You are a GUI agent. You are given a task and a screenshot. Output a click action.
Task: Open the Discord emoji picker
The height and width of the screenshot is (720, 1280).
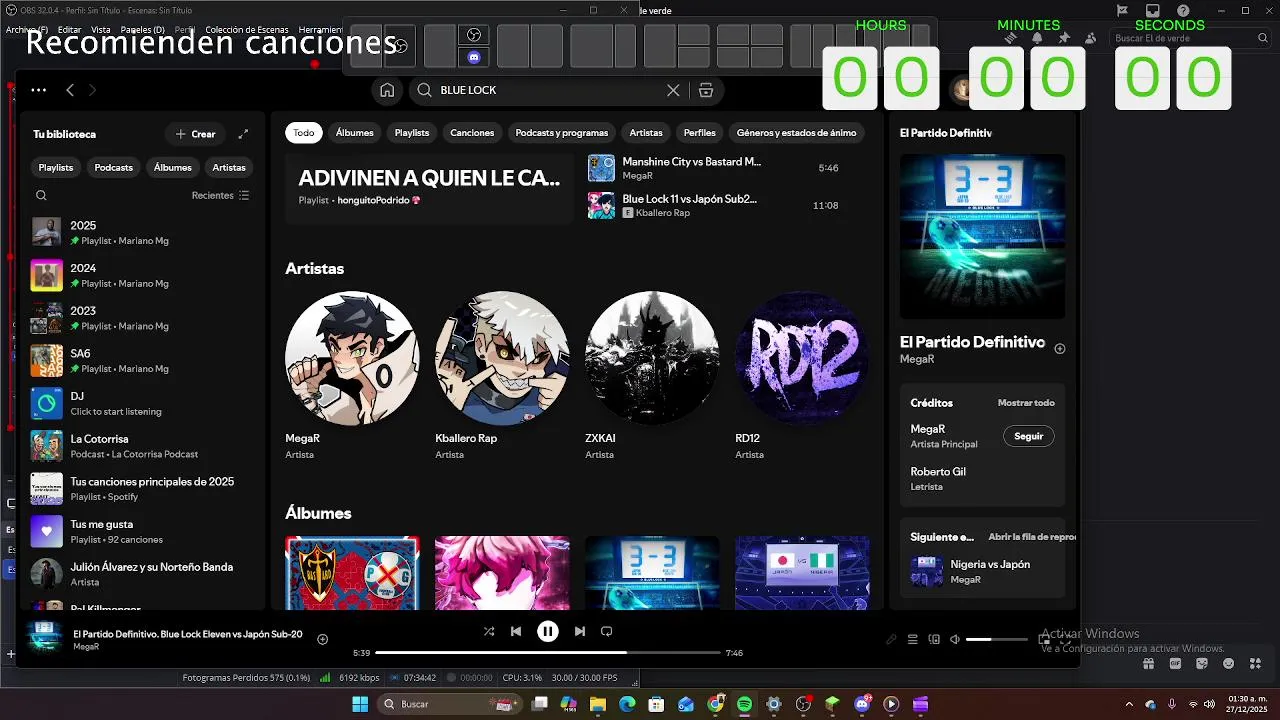(x=1228, y=663)
